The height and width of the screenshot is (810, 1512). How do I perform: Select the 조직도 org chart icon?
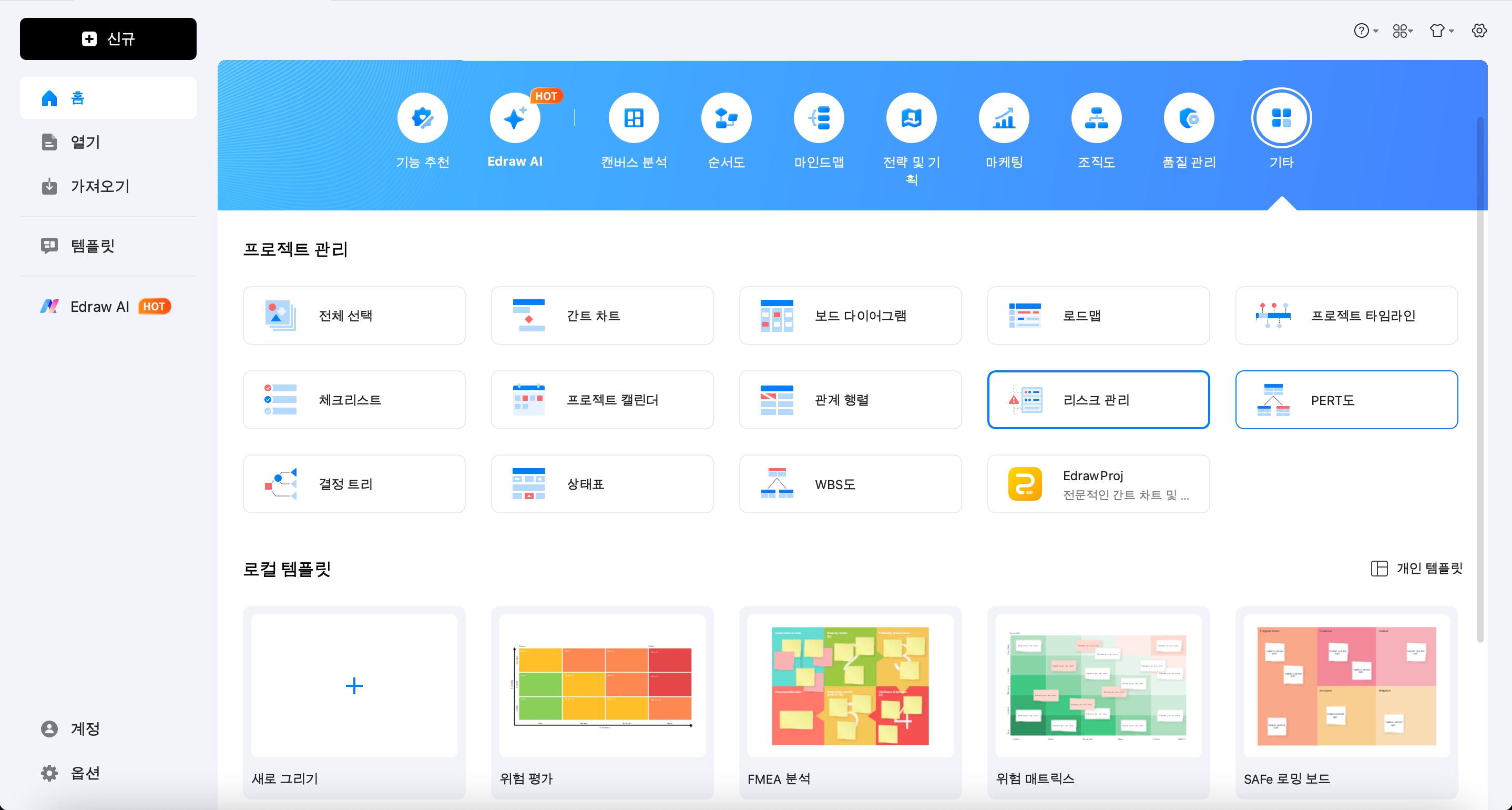(1096, 118)
